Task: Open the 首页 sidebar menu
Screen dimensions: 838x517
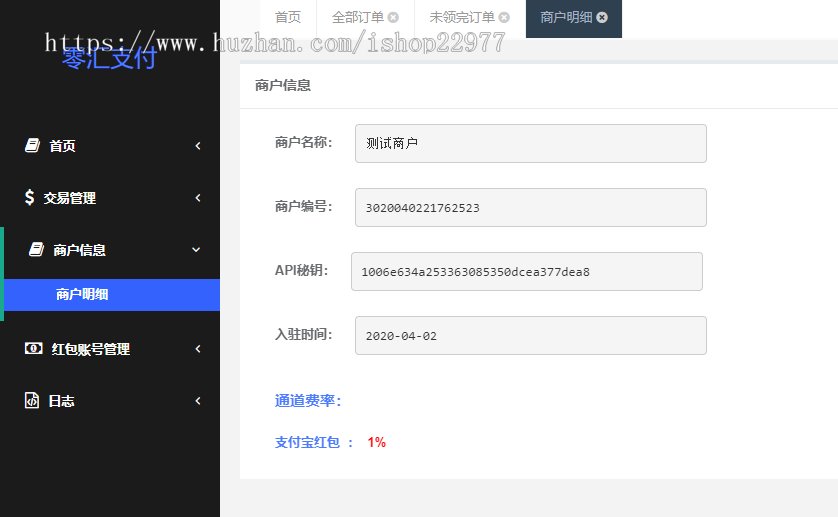Action: 110,145
